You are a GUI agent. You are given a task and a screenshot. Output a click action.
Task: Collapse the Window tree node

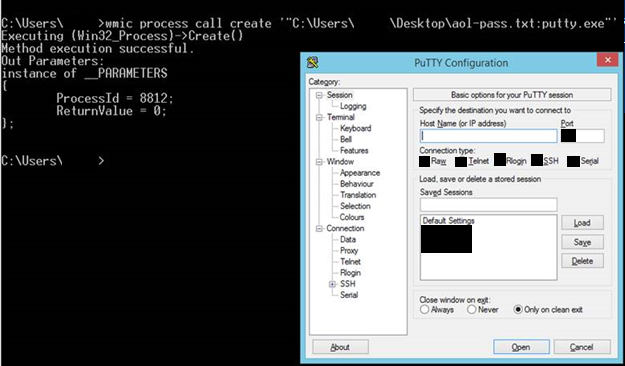pos(319,162)
